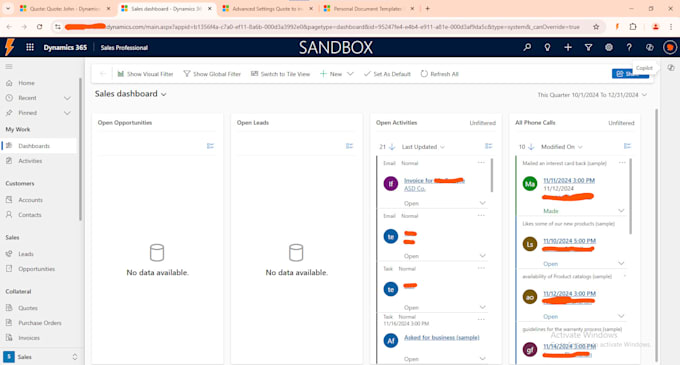Open the advanced find funnel icon
680x365 pixels.
[x=588, y=47]
